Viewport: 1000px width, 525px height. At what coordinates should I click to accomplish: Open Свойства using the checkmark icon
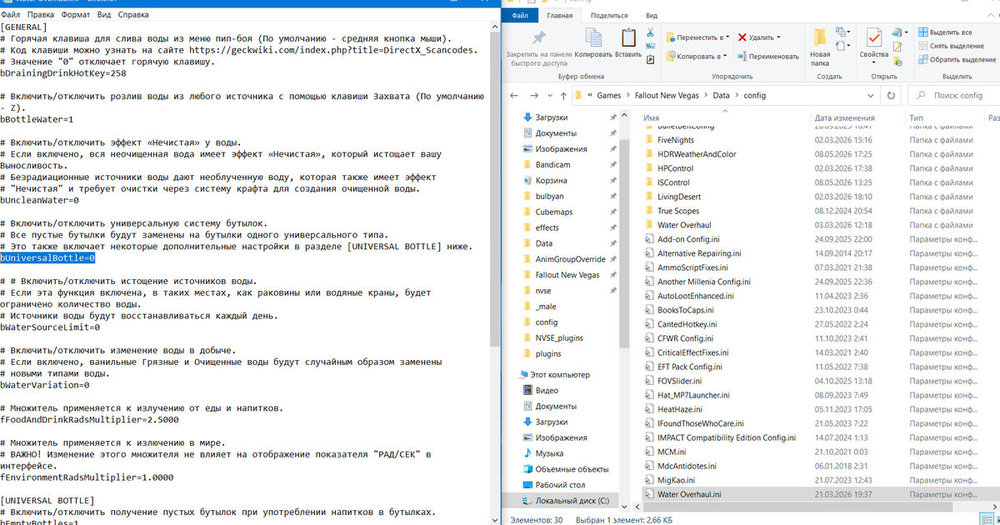(874, 38)
